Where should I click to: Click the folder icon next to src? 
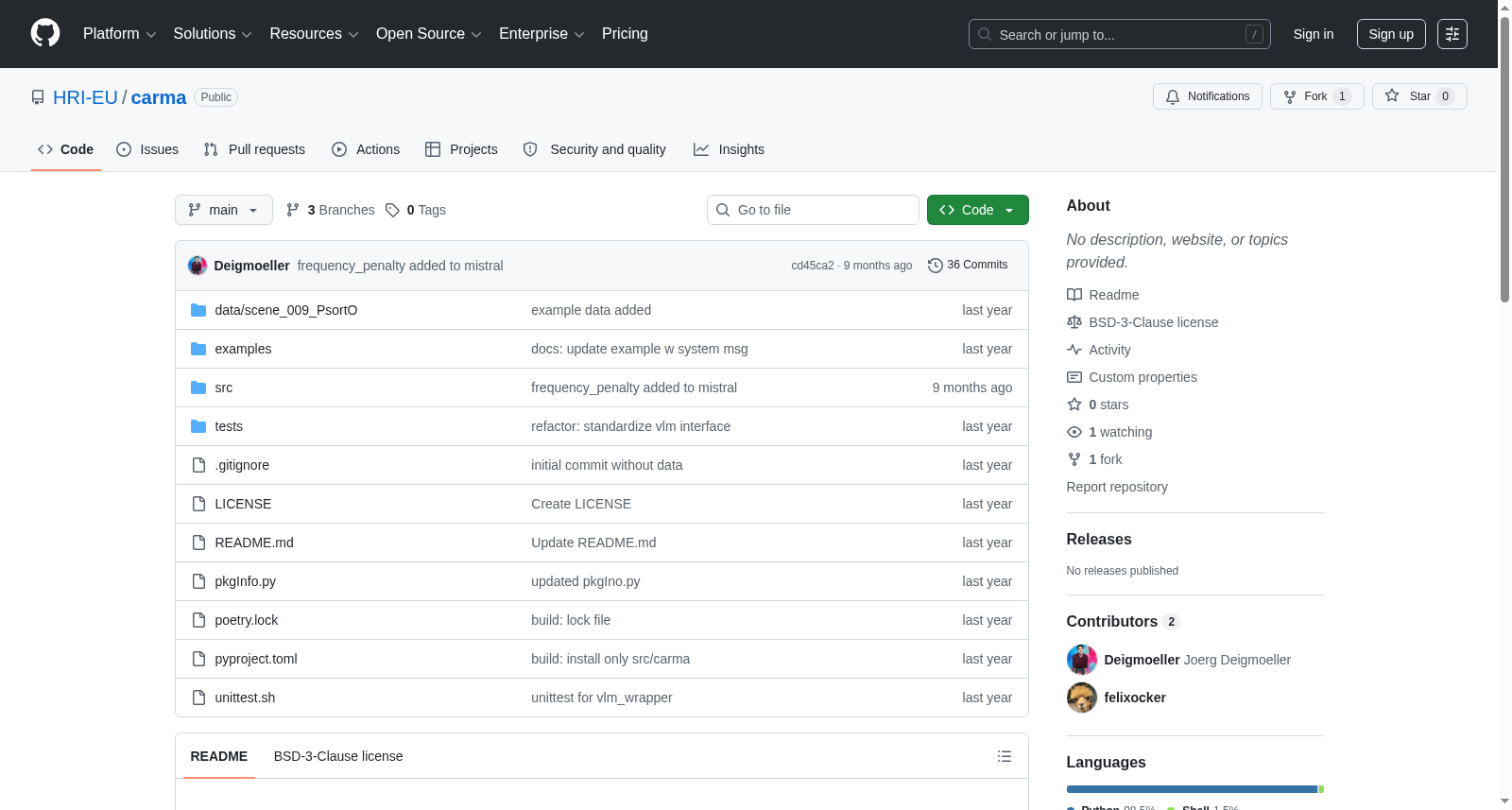198,388
